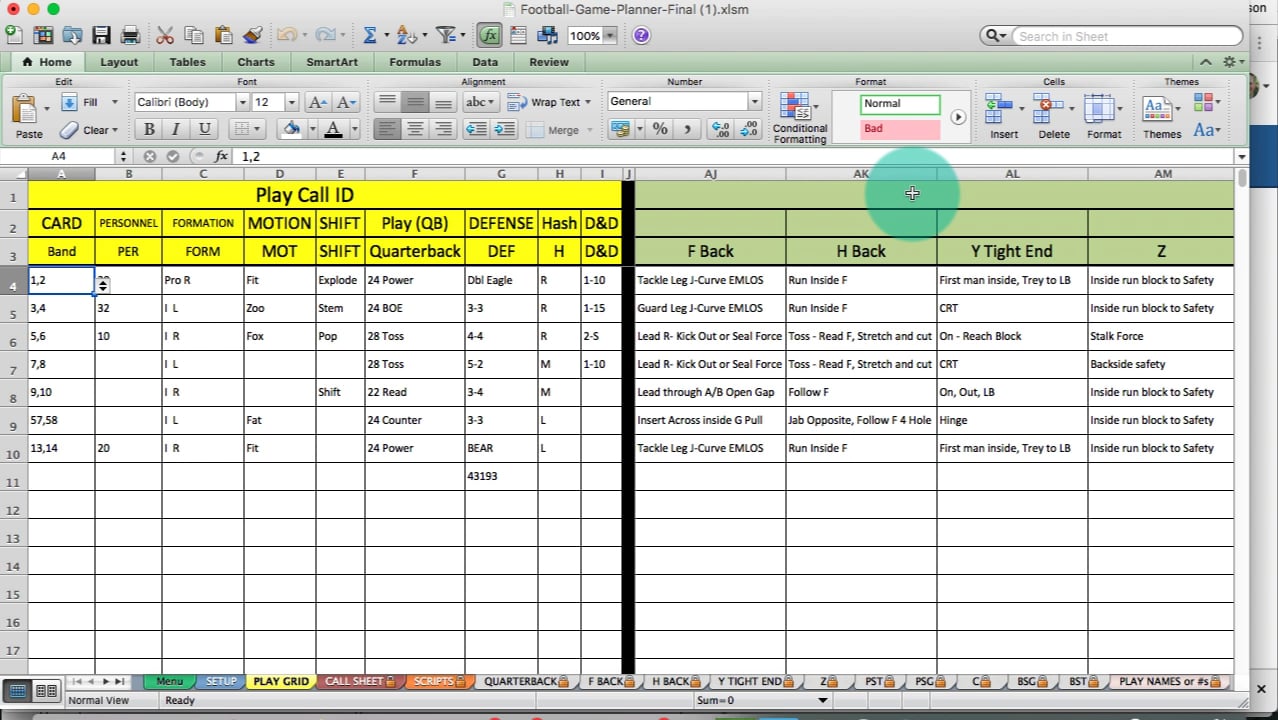Align text to the middle of cell

coord(415,102)
